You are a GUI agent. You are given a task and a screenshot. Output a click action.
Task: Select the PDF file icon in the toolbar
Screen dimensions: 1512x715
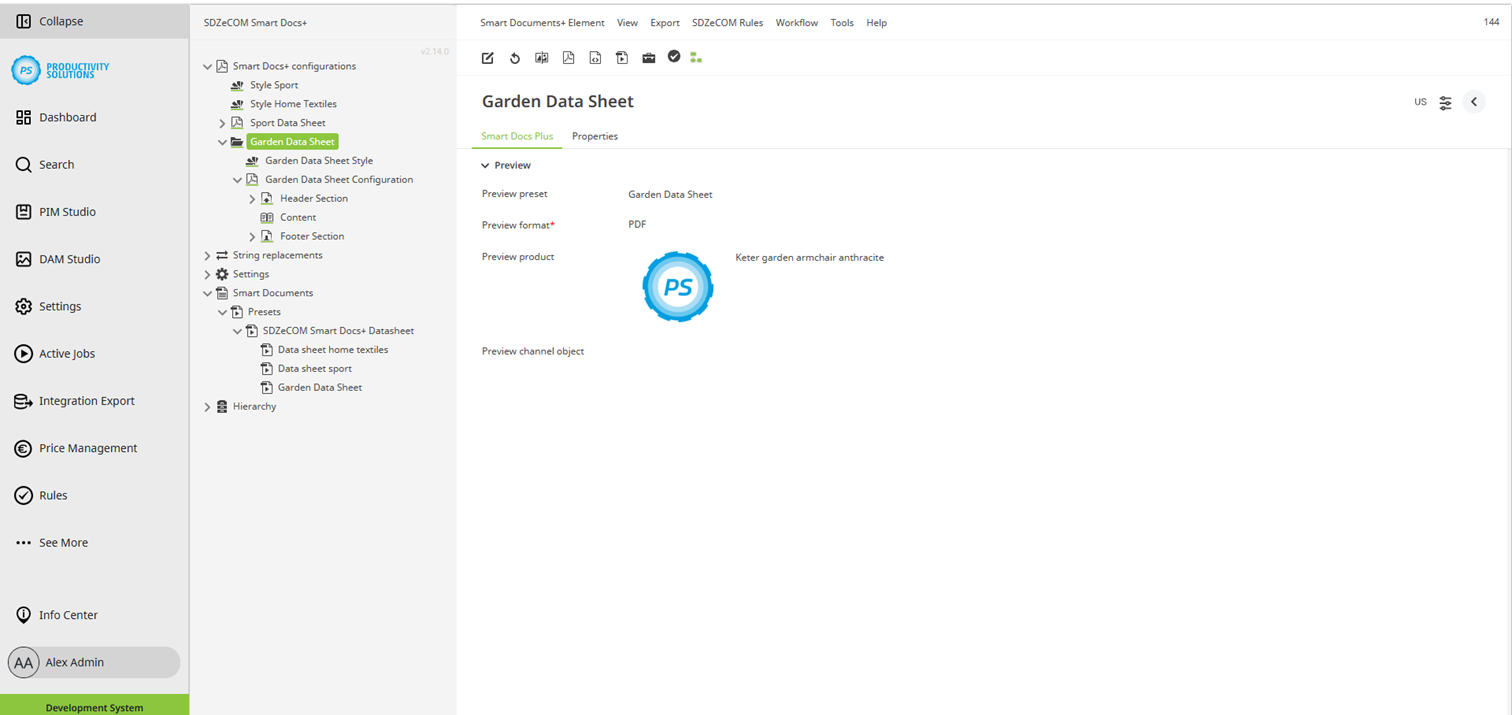568,58
